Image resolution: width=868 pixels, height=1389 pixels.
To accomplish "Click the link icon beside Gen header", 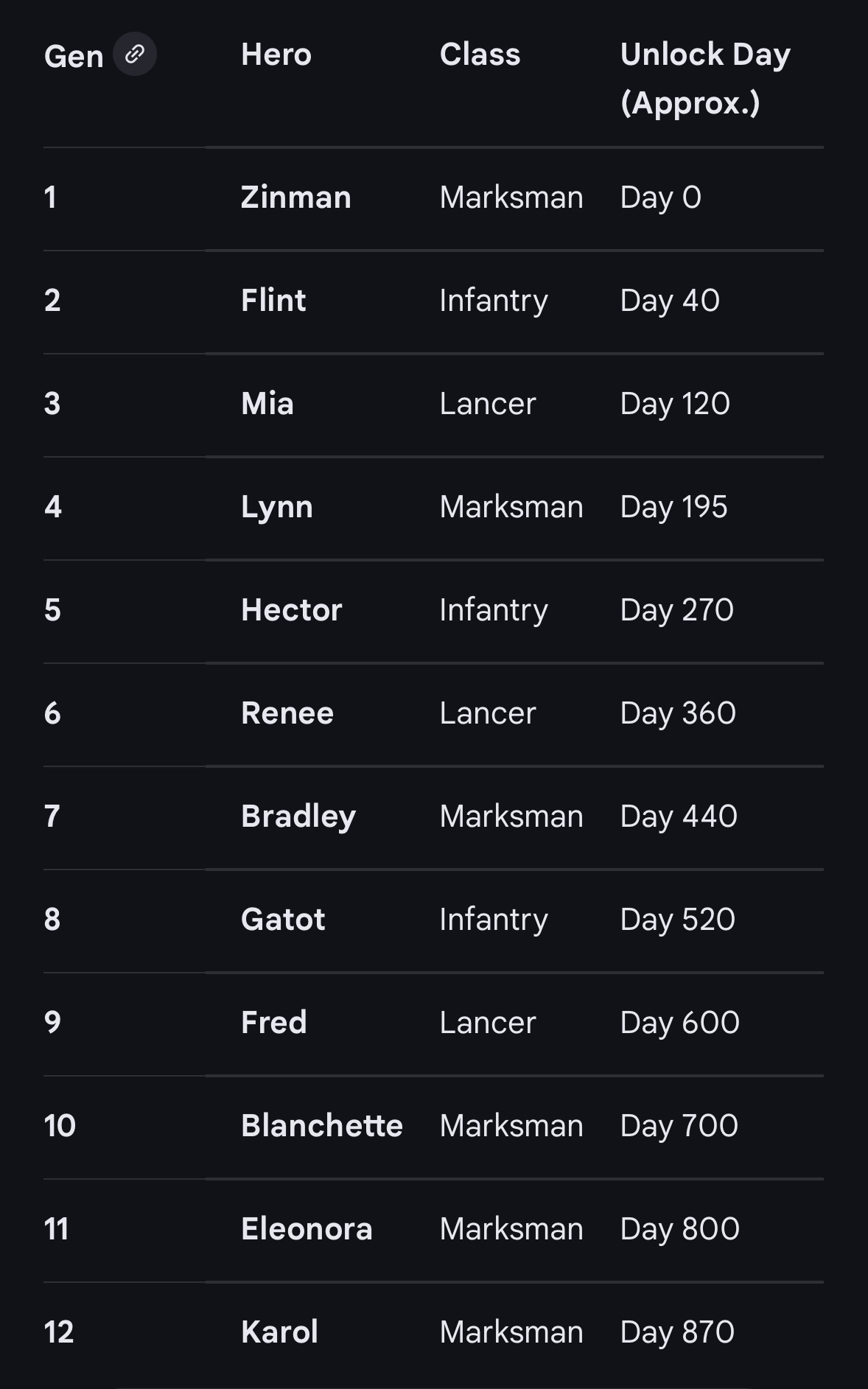I will tap(134, 55).
